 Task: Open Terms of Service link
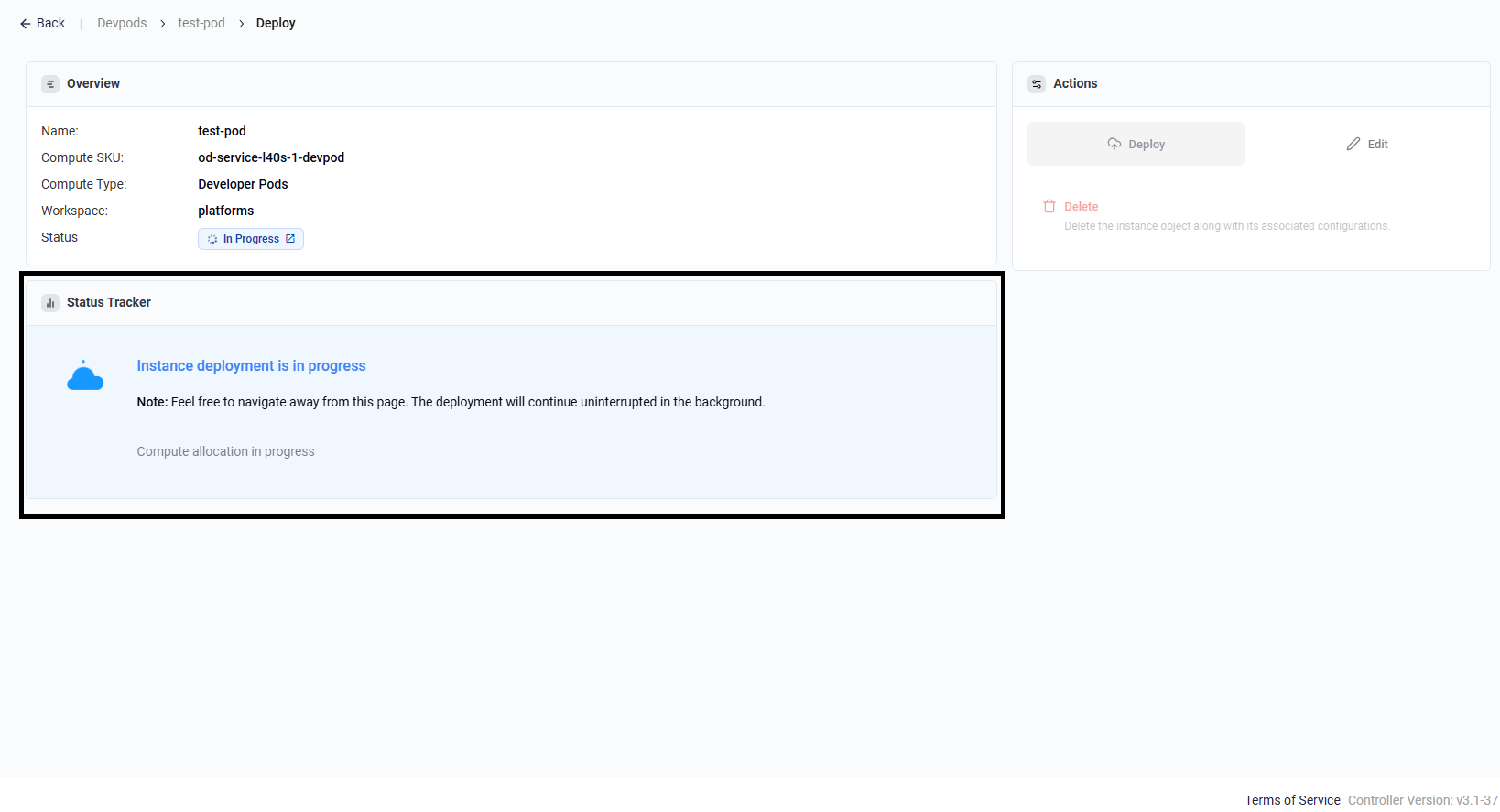click(x=1292, y=800)
